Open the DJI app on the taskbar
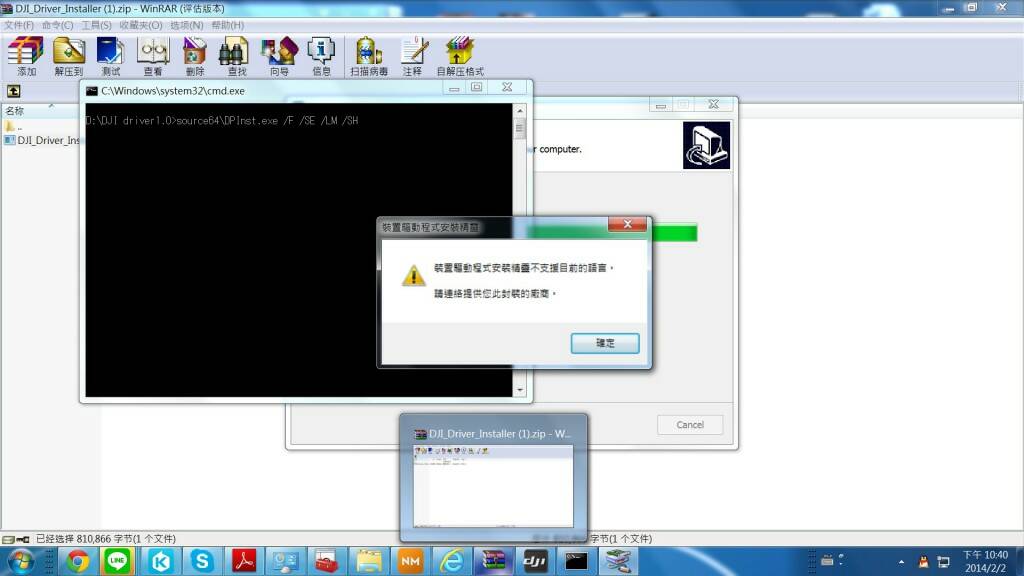Image resolution: width=1024 pixels, height=576 pixels. (x=535, y=561)
